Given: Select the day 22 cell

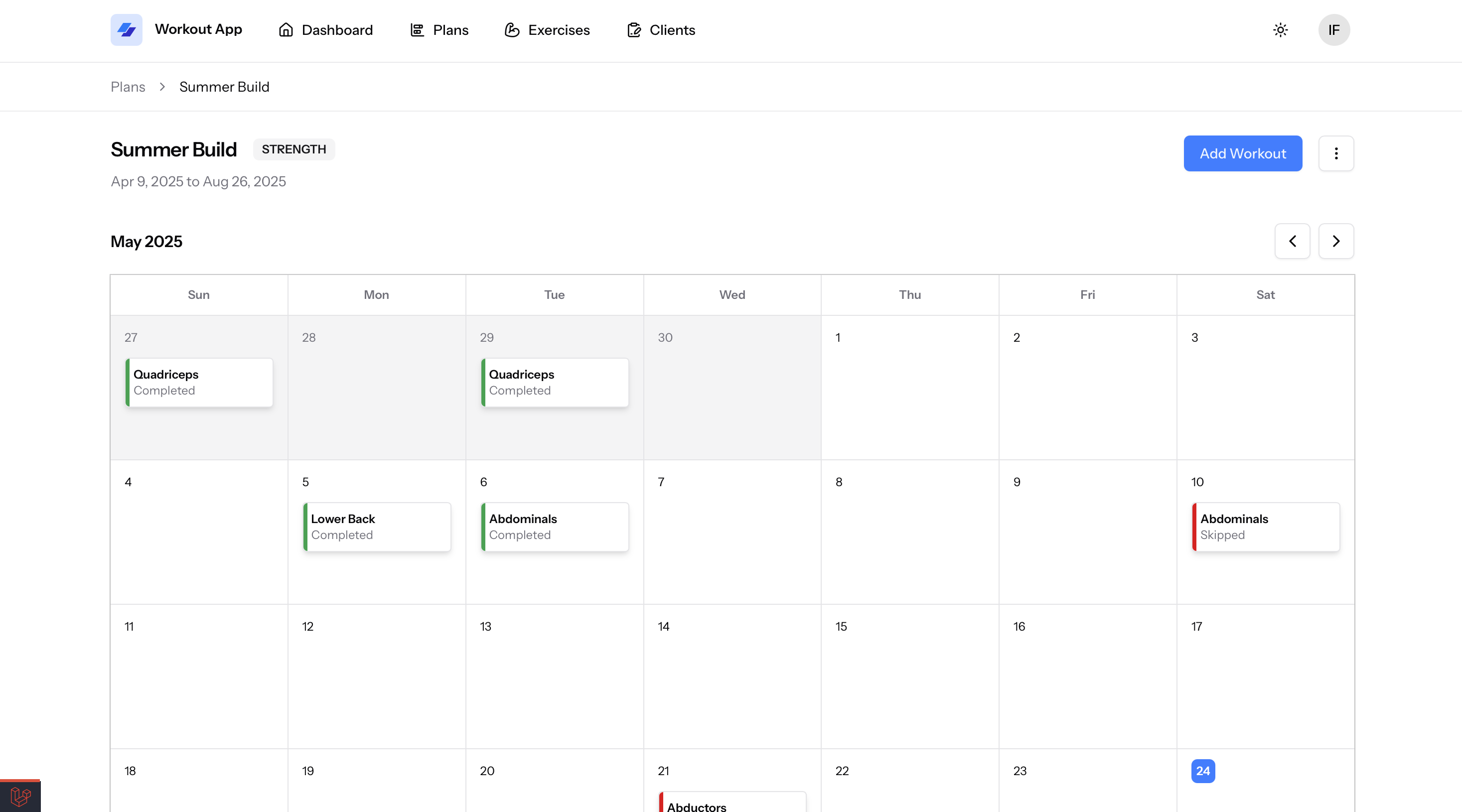Looking at the screenshot, I should pyautogui.click(x=910, y=781).
